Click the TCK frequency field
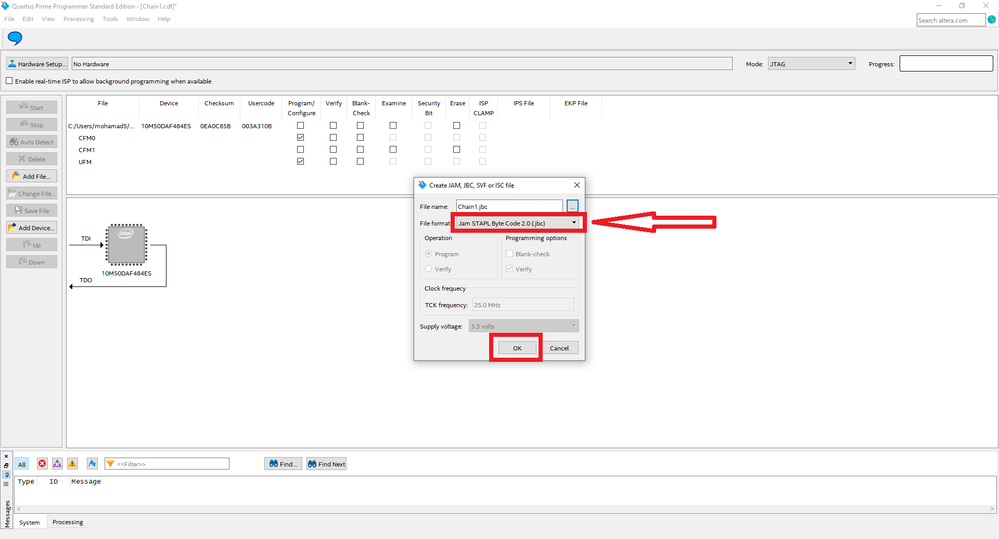999x539 pixels. click(x=523, y=305)
